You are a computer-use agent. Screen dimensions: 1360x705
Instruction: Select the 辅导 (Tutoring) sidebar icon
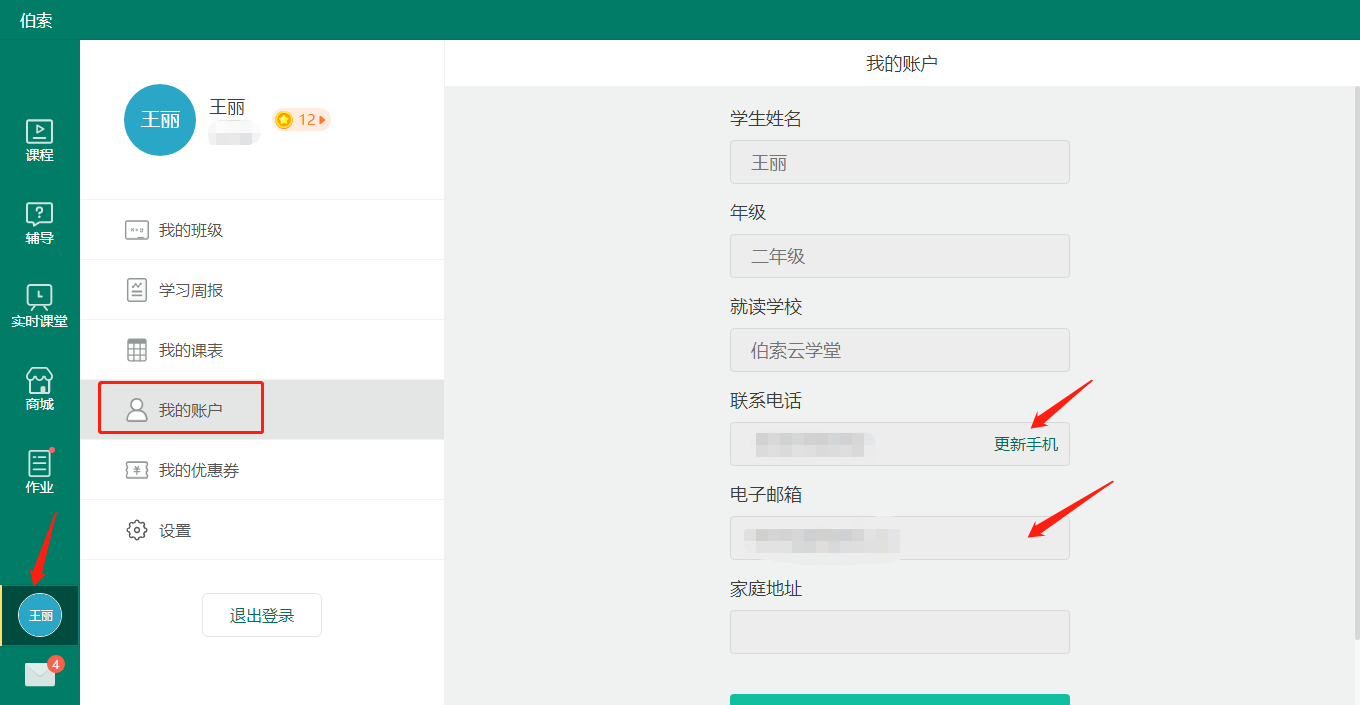[38, 221]
